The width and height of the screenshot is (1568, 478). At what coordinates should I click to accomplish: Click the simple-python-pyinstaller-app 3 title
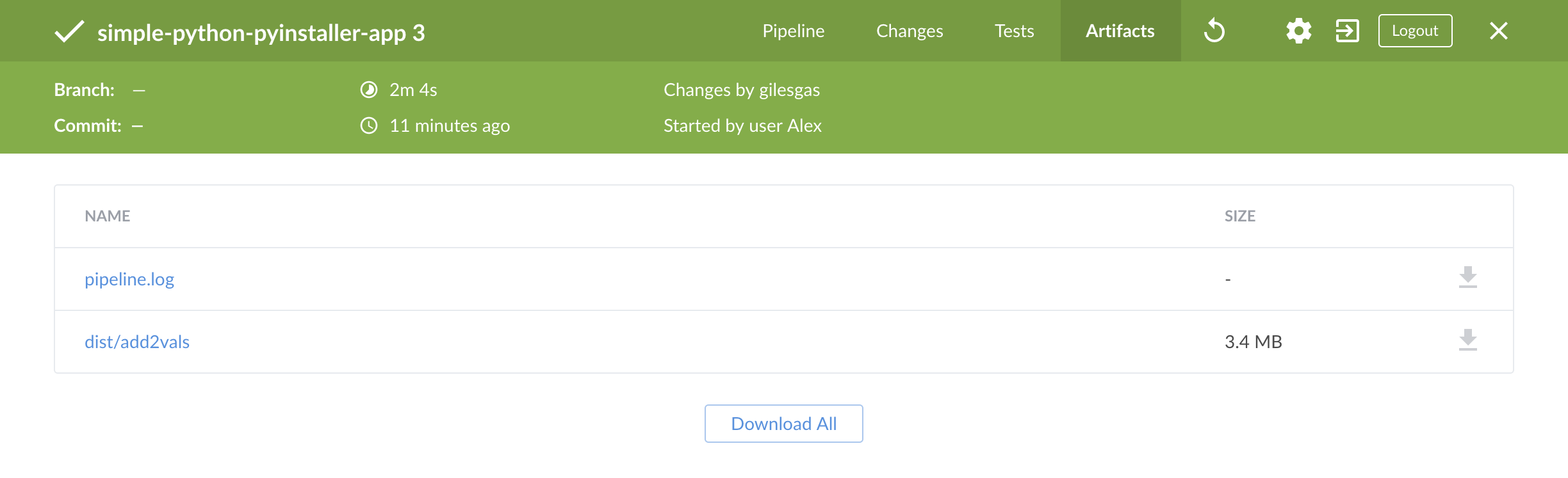pos(261,33)
